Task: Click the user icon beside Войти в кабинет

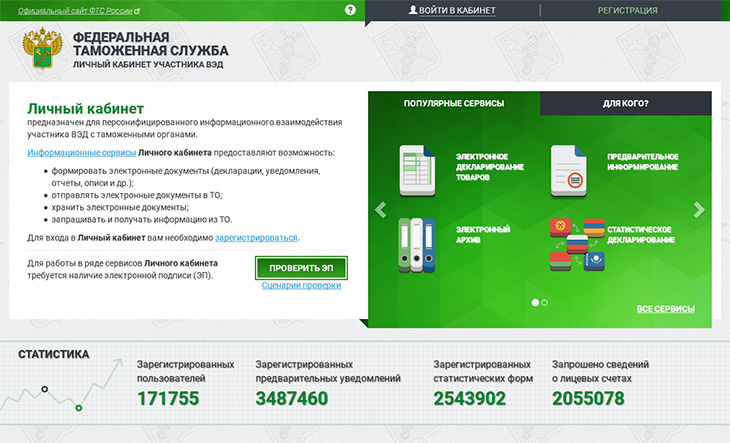Action: (412, 9)
